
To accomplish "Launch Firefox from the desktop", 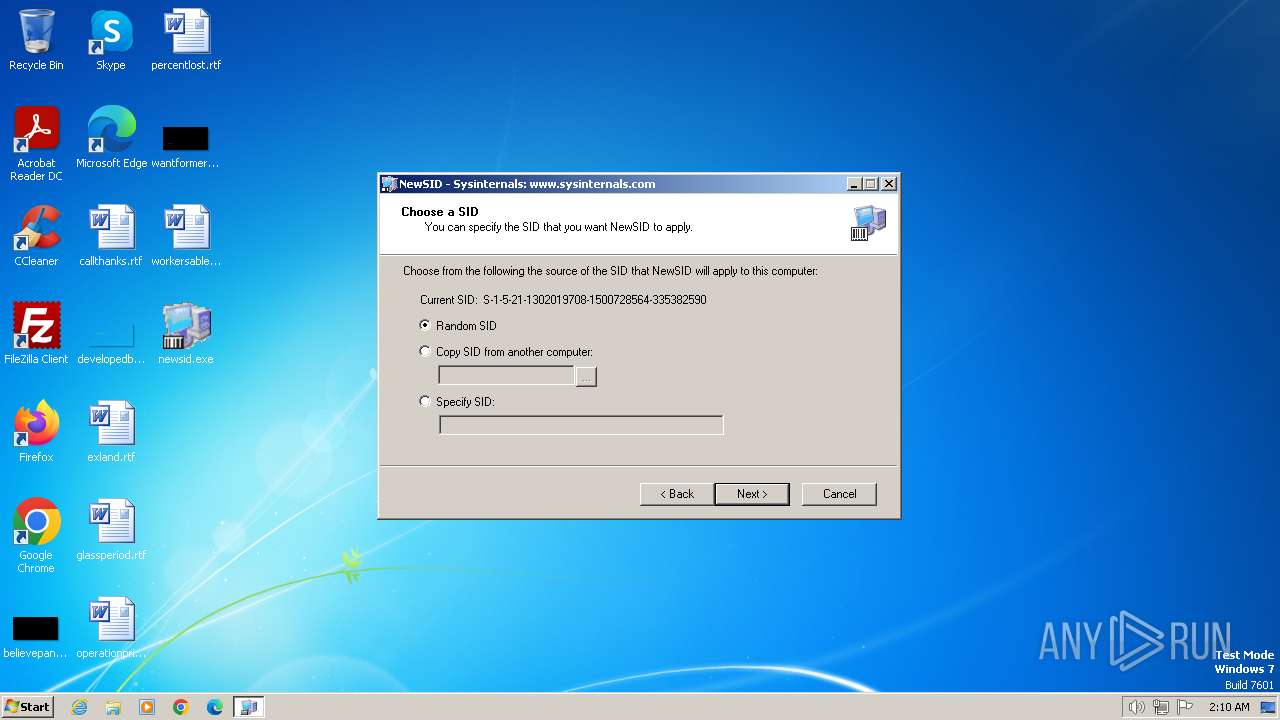I will click(x=36, y=432).
